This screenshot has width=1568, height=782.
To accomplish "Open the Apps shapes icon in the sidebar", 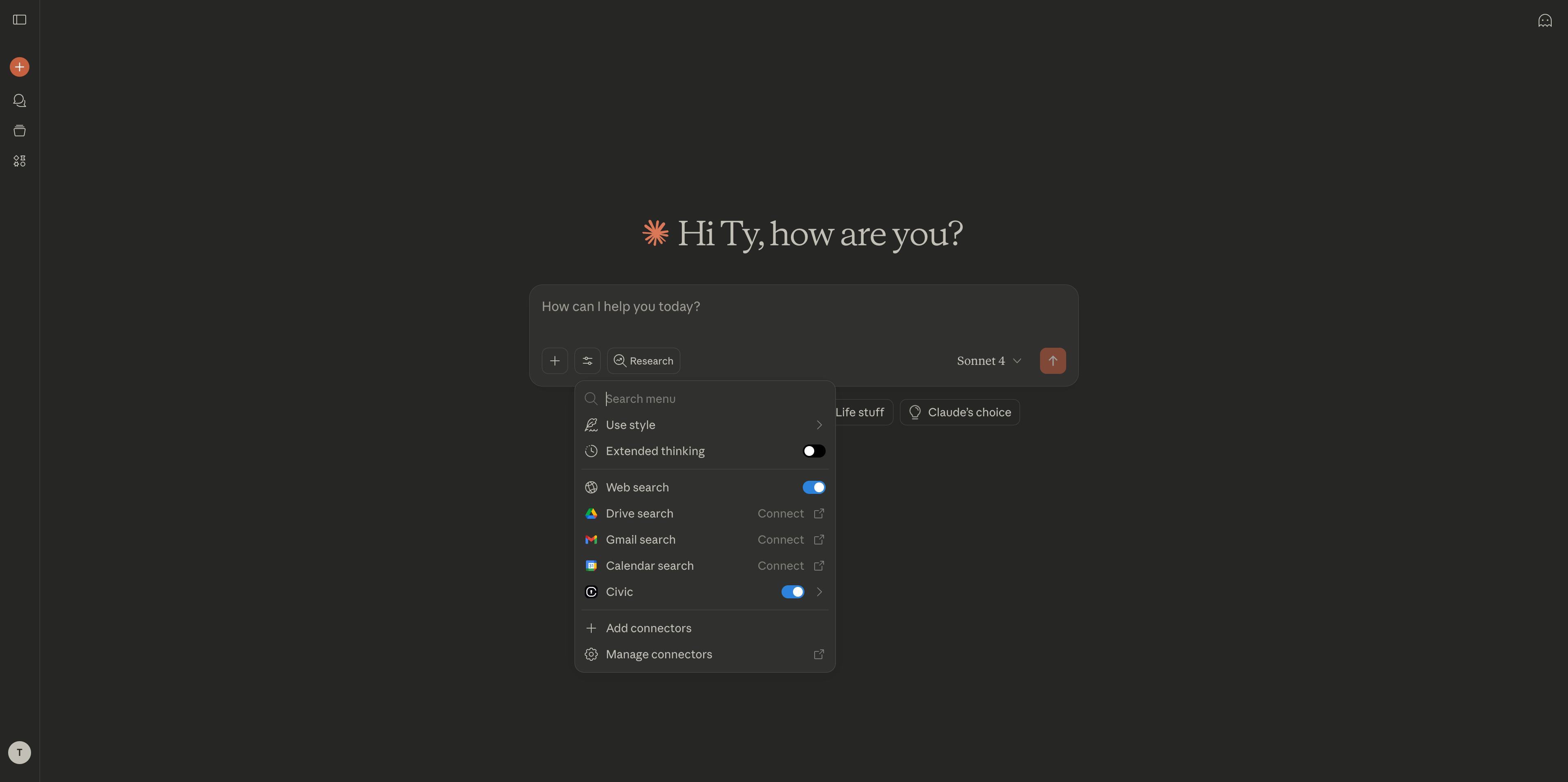I will [x=19, y=161].
